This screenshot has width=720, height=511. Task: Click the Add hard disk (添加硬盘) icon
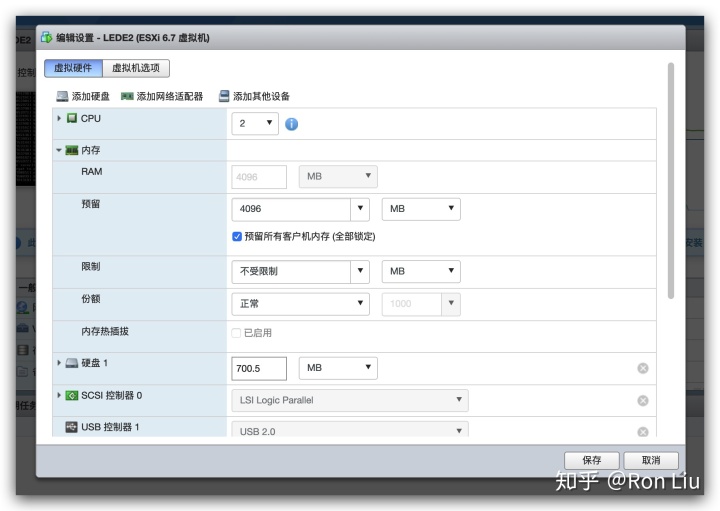tap(62, 96)
